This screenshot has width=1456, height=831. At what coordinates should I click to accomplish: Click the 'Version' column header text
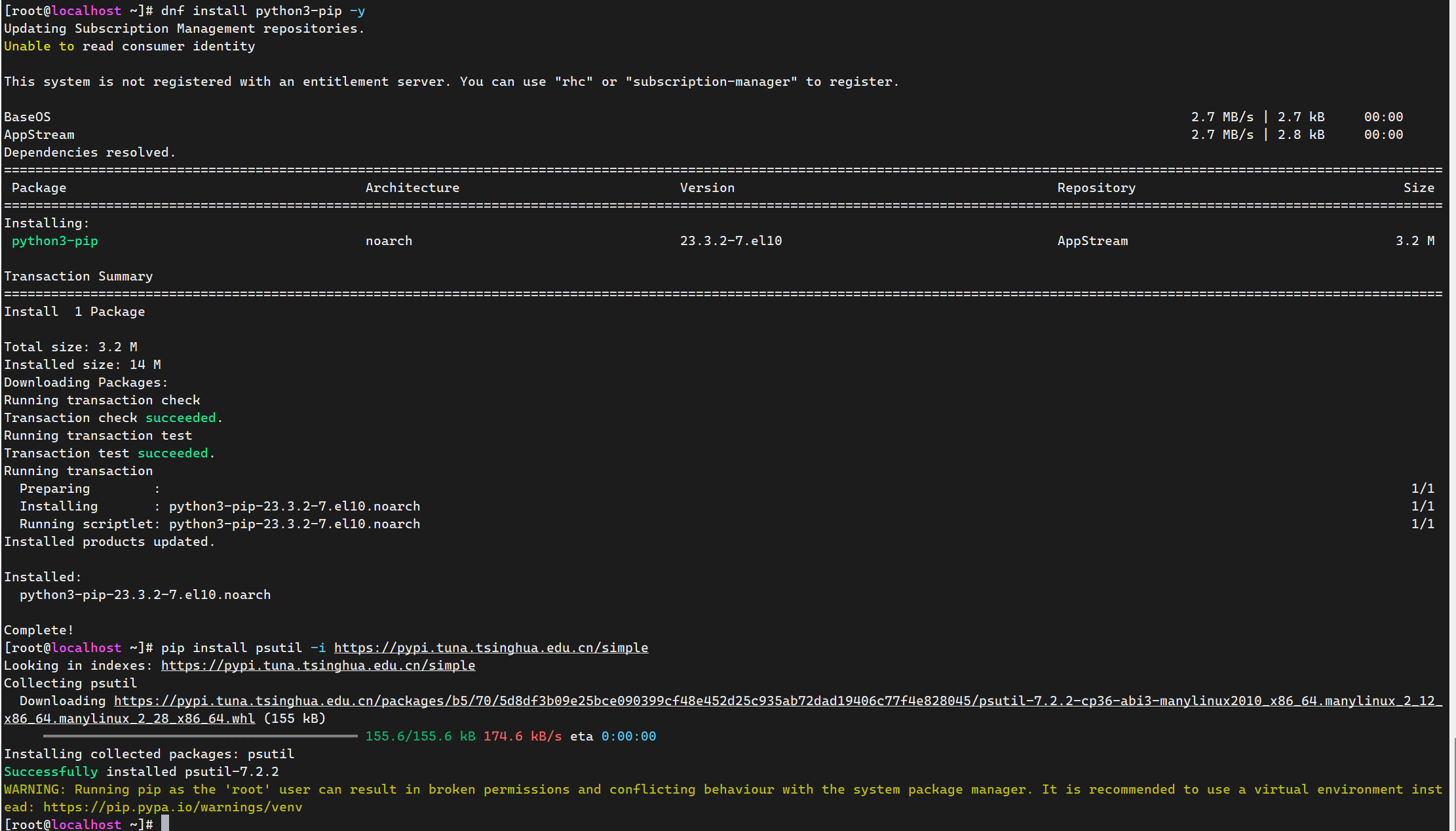(707, 187)
